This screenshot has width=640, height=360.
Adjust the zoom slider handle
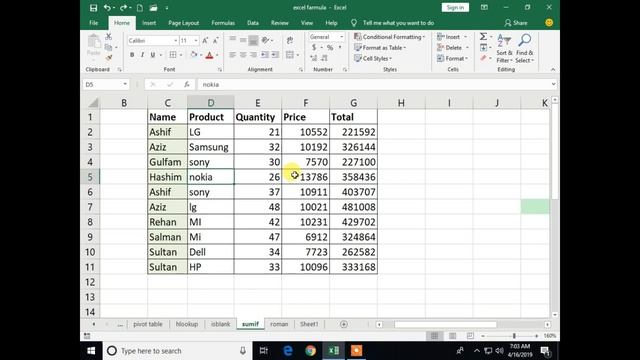coord(514,336)
